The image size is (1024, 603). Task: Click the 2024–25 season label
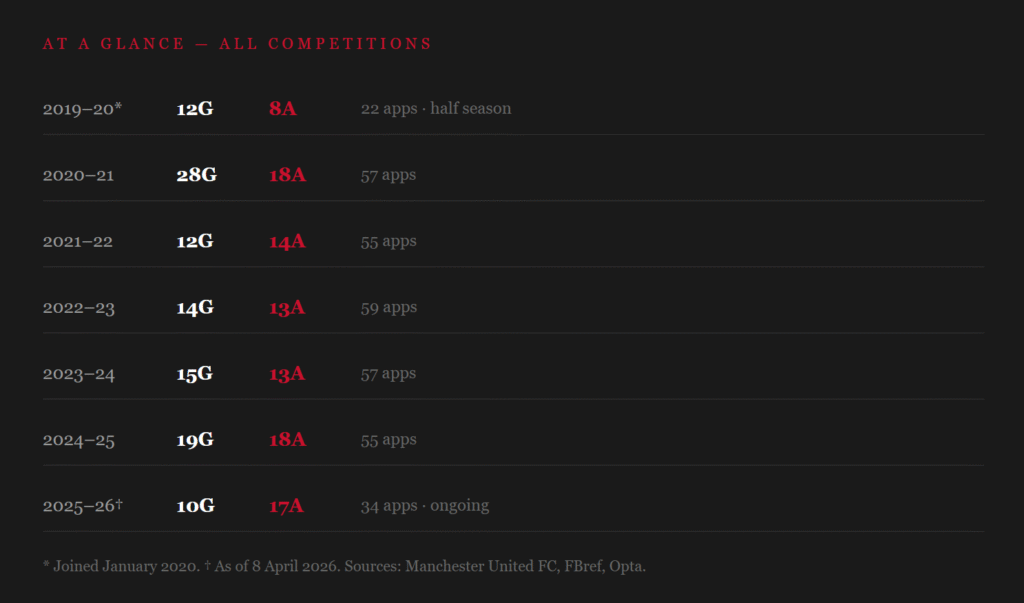pos(78,440)
